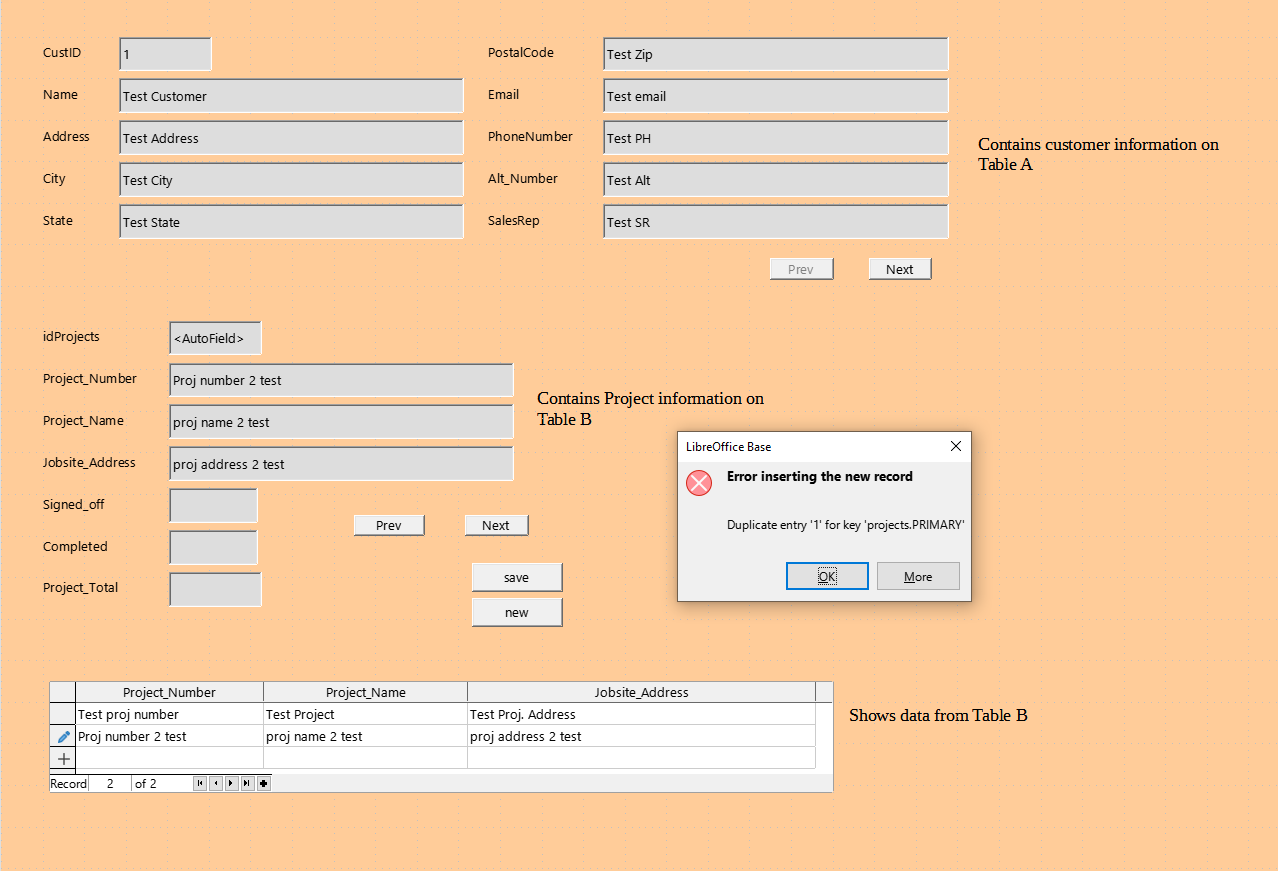The width and height of the screenshot is (1278, 871).
Task: Dismiss the error dialog with OK
Action: (x=827, y=575)
